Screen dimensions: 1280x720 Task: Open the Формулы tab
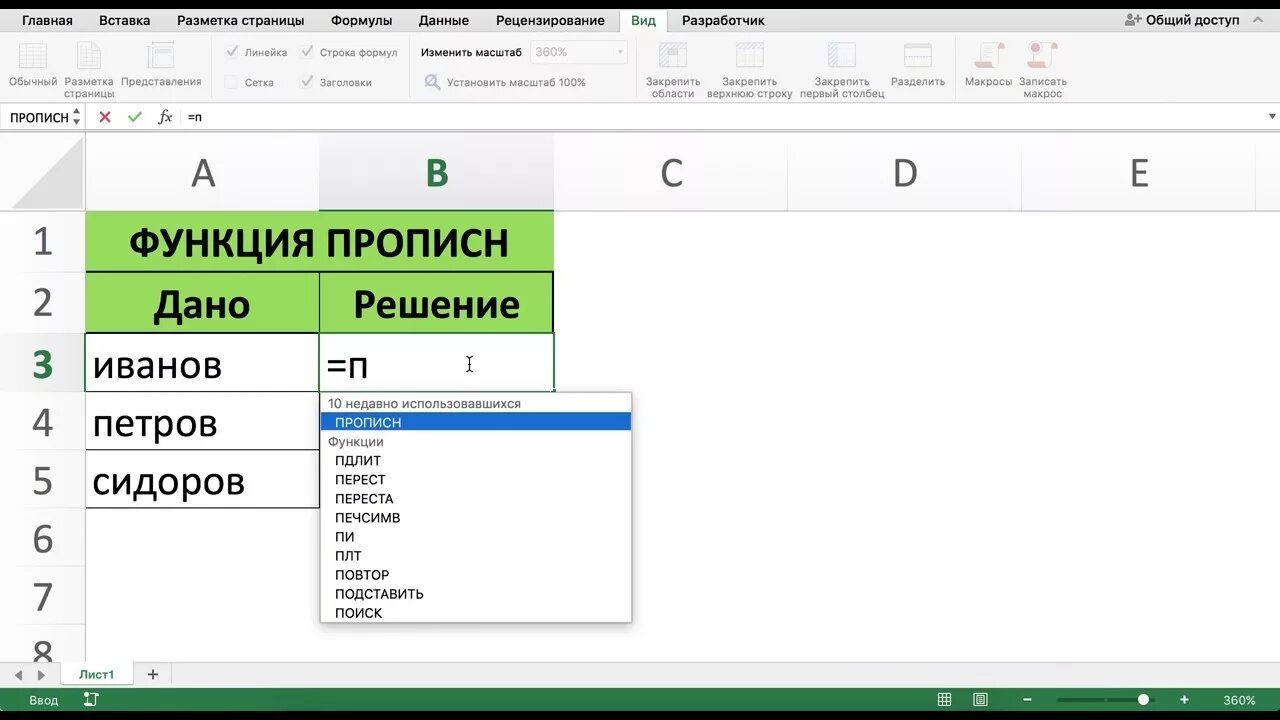(362, 20)
